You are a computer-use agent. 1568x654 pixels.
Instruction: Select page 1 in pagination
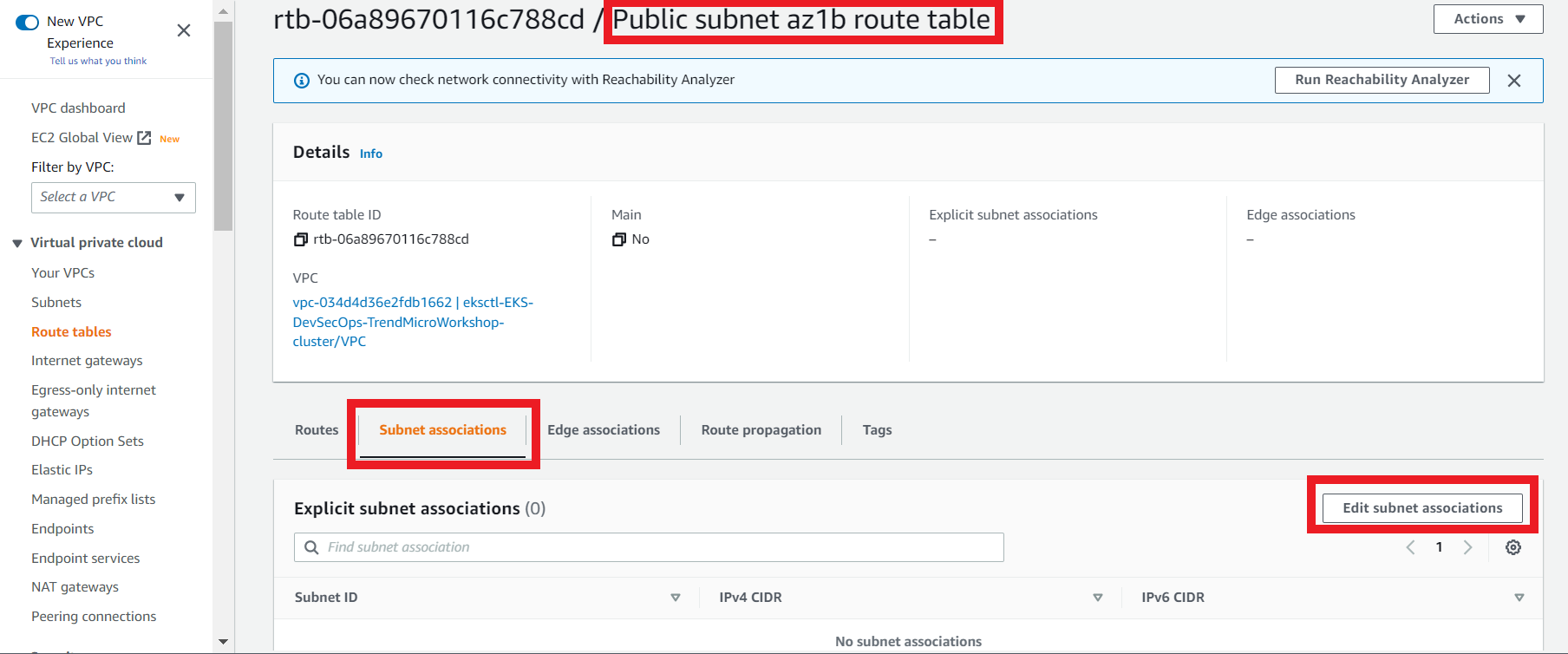[x=1439, y=547]
